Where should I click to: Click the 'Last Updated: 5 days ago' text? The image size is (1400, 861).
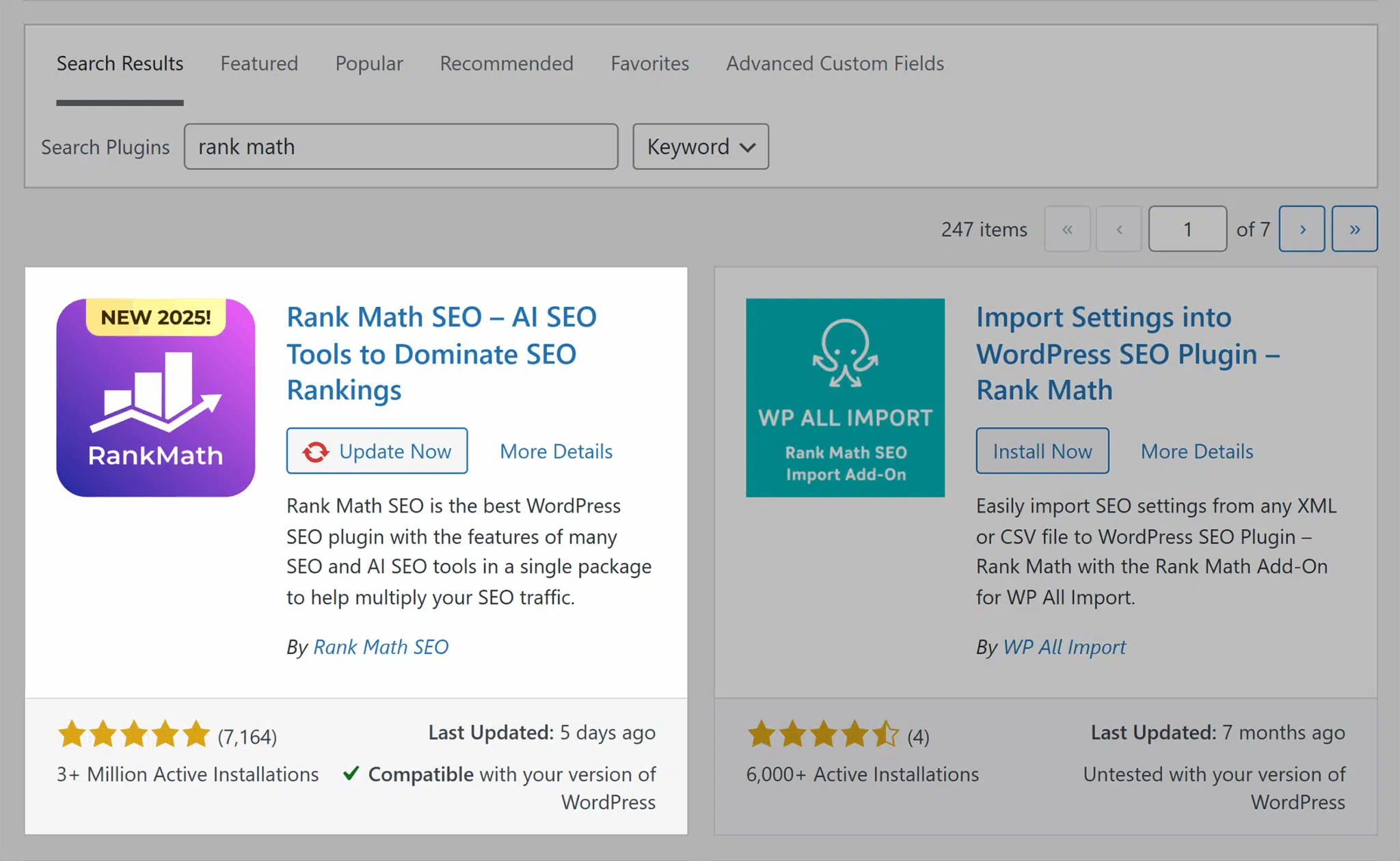click(542, 733)
